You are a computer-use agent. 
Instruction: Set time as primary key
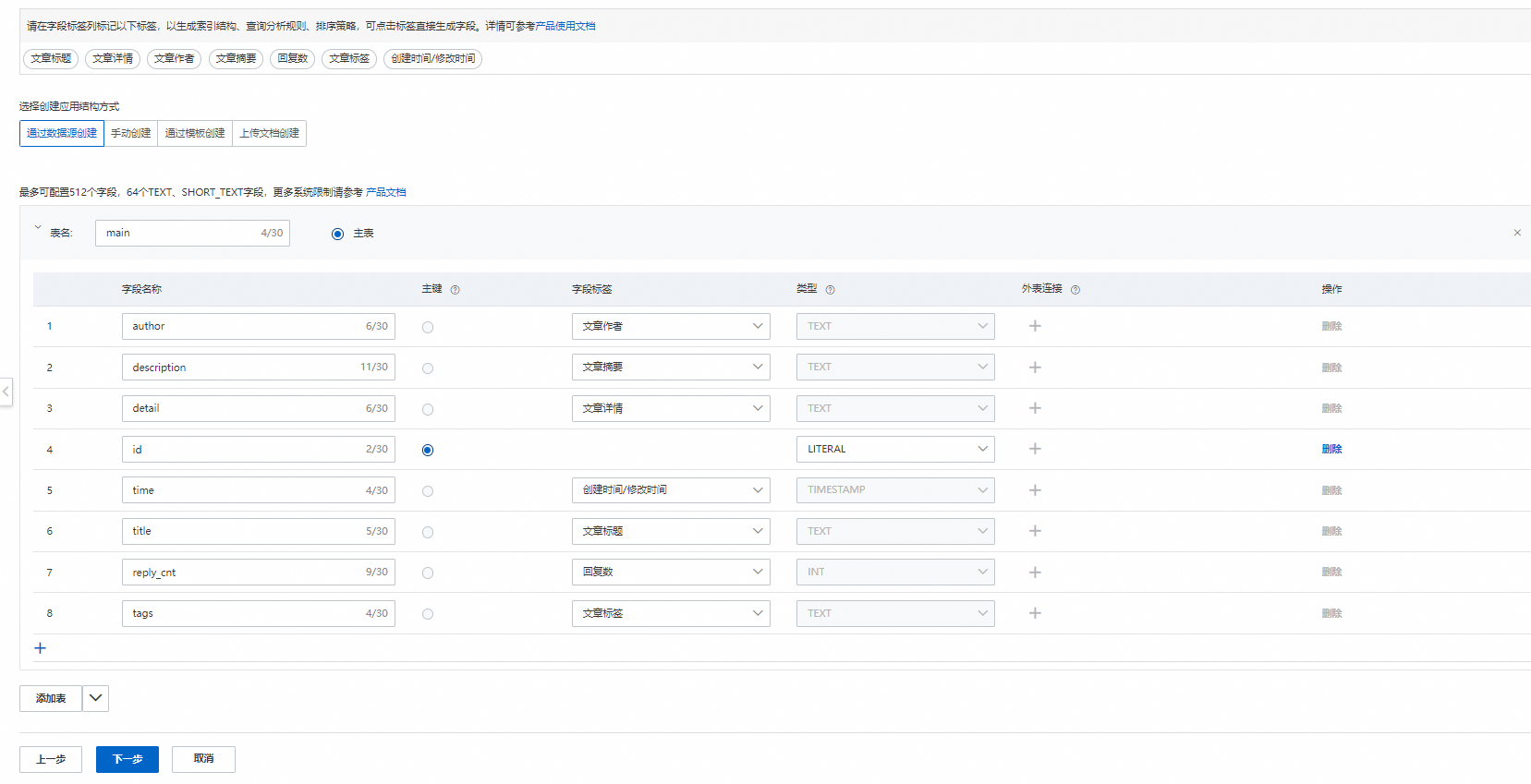pyautogui.click(x=428, y=491)
